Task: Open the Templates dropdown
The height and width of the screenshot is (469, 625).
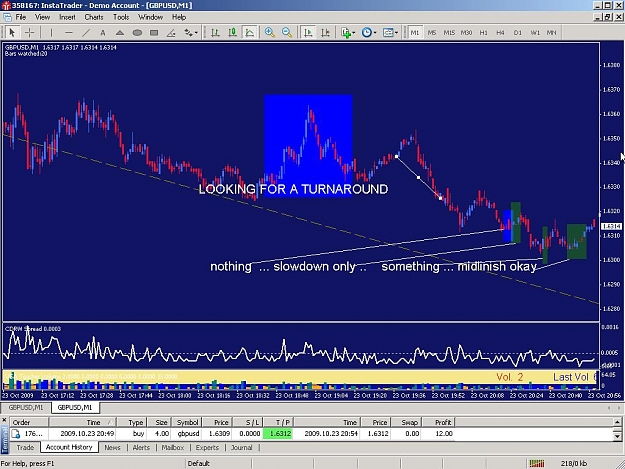Action: point(390,32)
